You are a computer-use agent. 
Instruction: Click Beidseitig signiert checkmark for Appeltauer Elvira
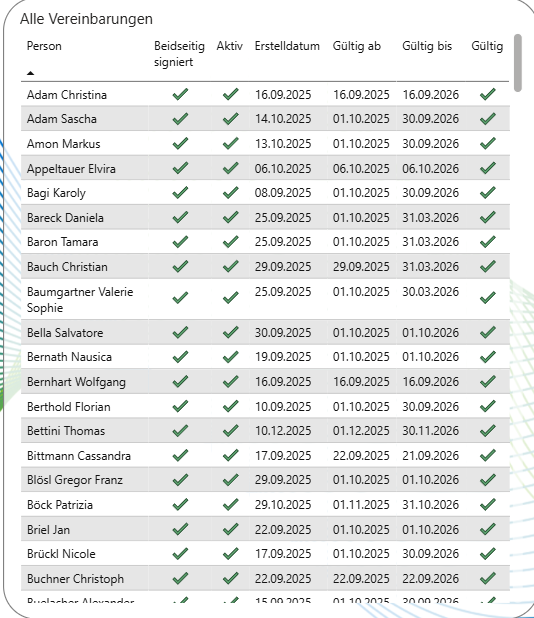tap(180, 168)
